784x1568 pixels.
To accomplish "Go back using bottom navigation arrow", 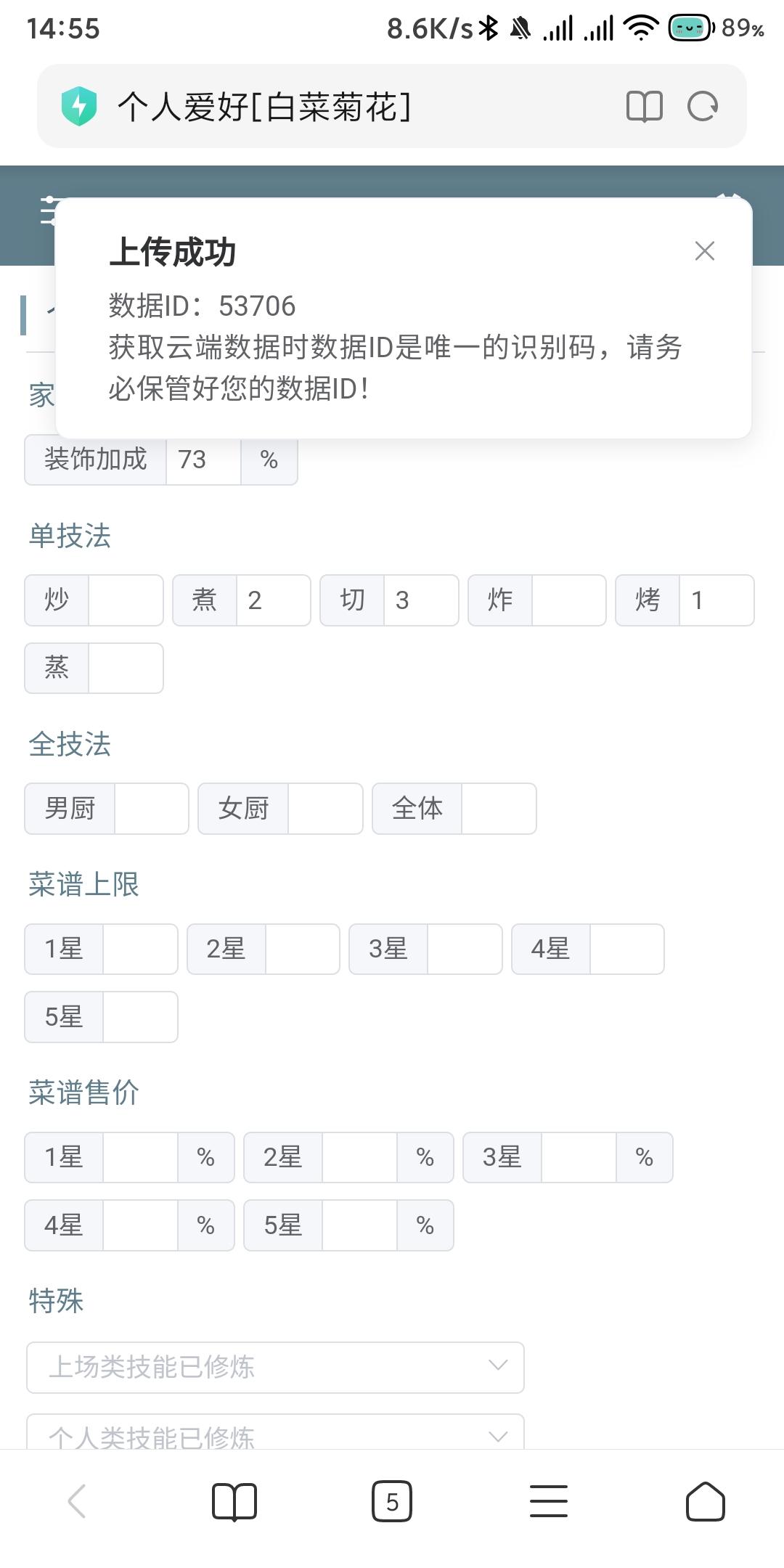I will pos(77,1501).
